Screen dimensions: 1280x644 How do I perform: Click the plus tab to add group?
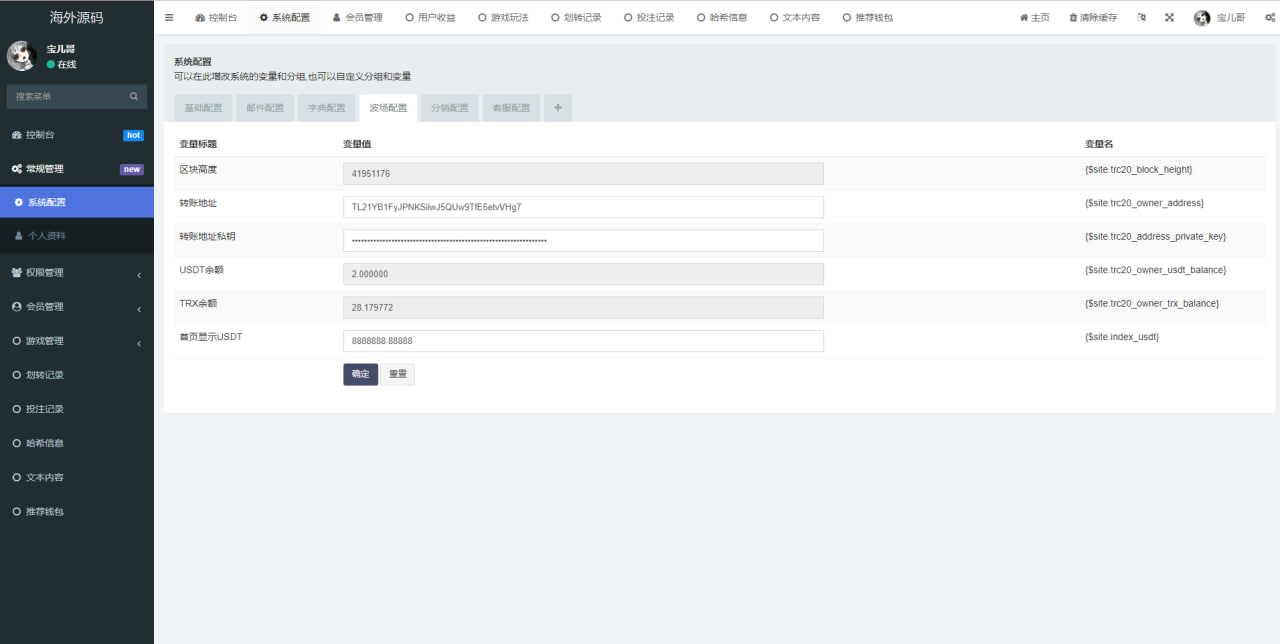(557, 108)
